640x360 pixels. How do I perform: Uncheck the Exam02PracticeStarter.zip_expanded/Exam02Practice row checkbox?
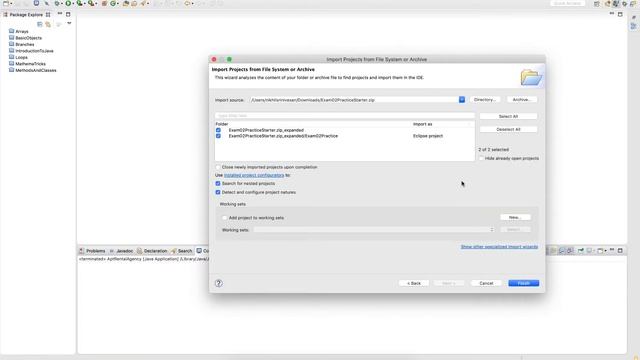[218, 136]
